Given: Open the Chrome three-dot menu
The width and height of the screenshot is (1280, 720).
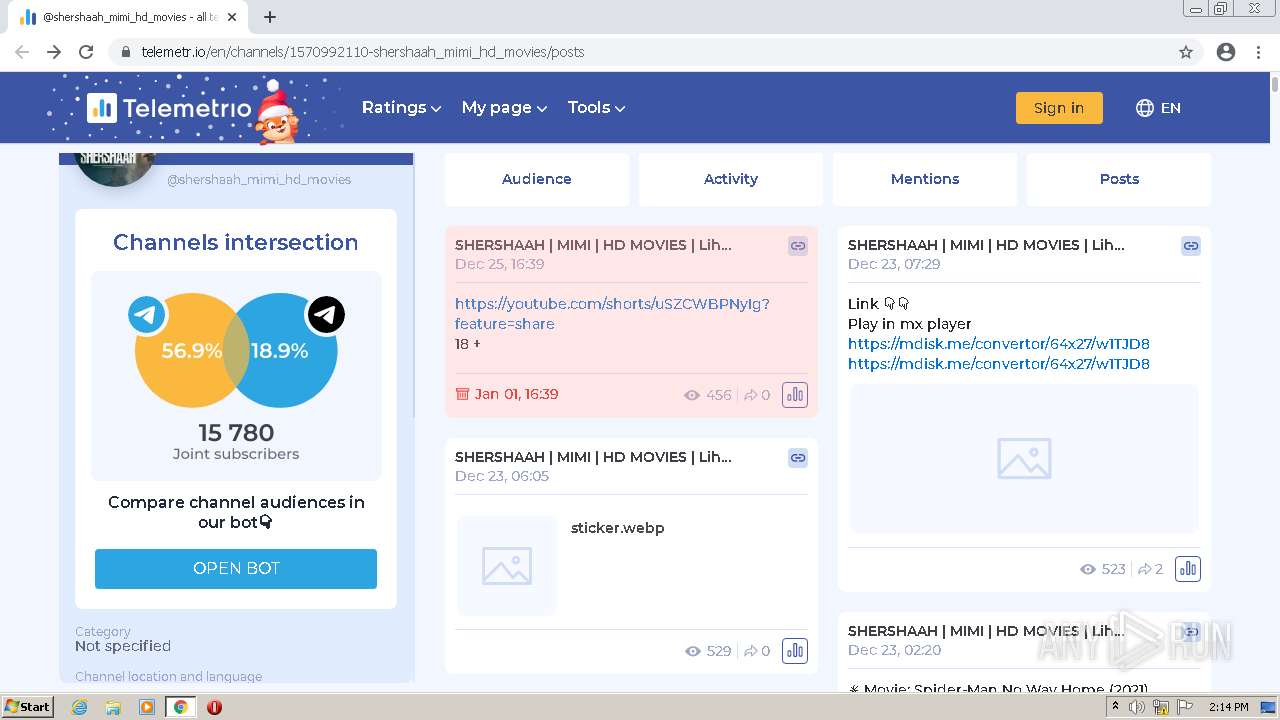Looking at the screenshot, I should point(1258,52).
